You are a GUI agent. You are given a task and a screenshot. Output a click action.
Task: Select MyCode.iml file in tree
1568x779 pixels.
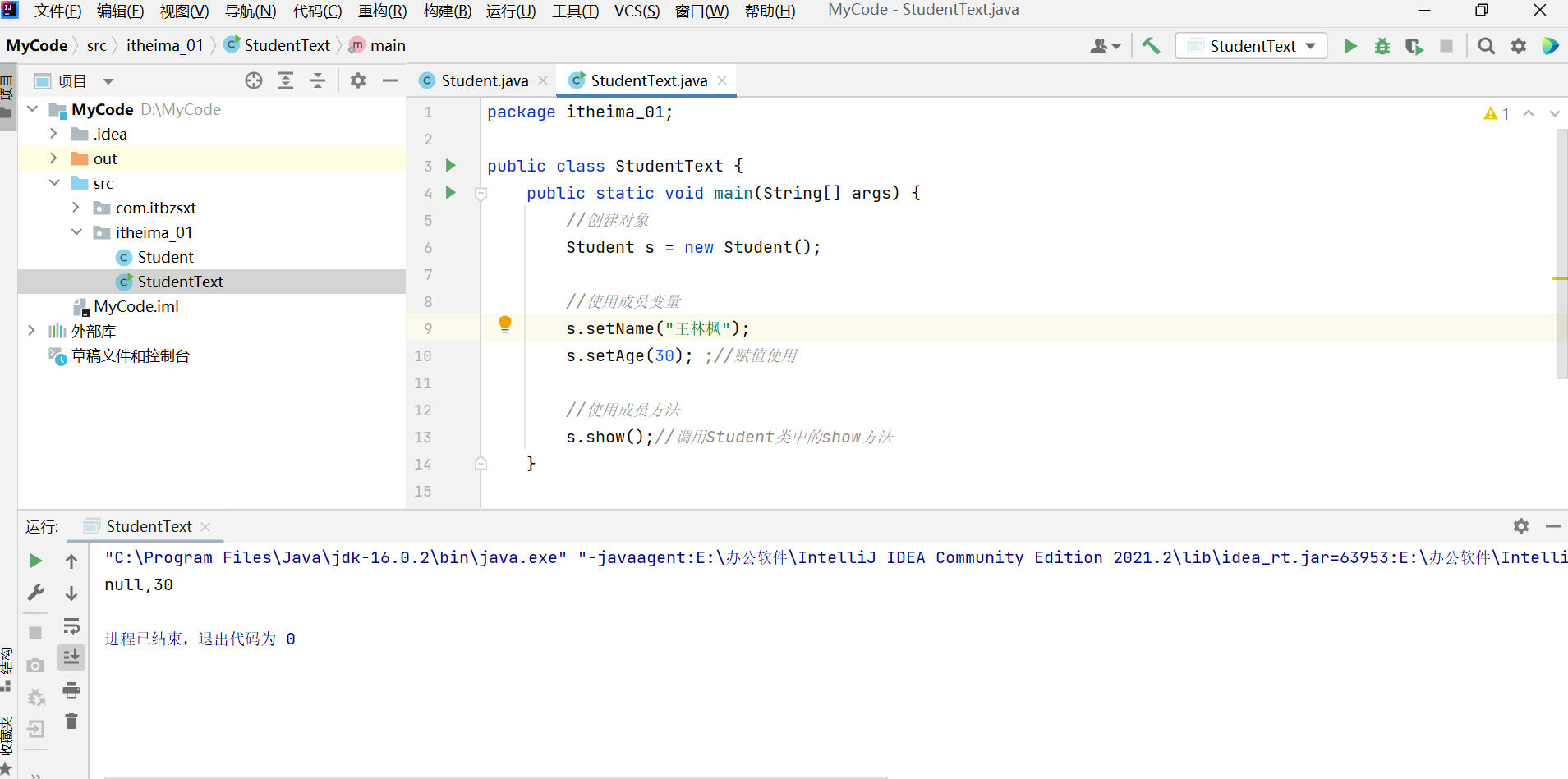(136, 306)
